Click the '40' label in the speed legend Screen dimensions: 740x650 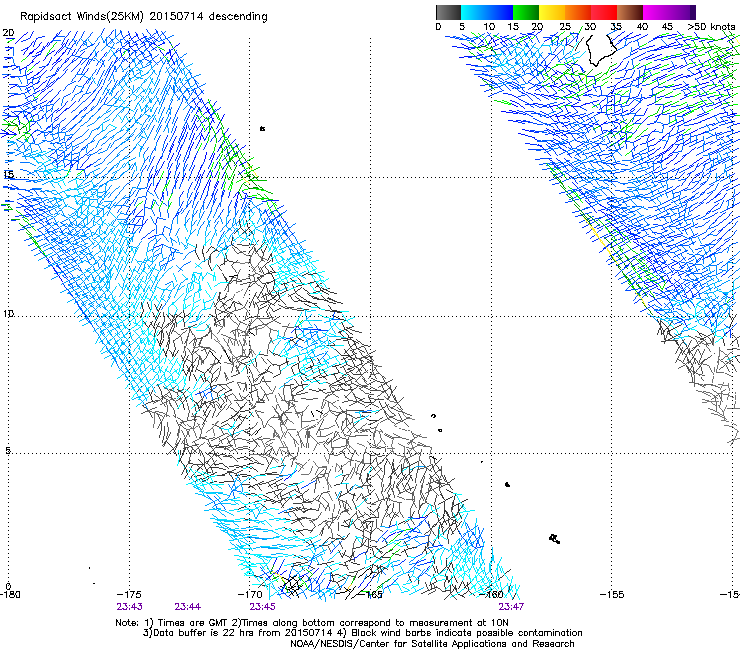(x=642, y=27)
